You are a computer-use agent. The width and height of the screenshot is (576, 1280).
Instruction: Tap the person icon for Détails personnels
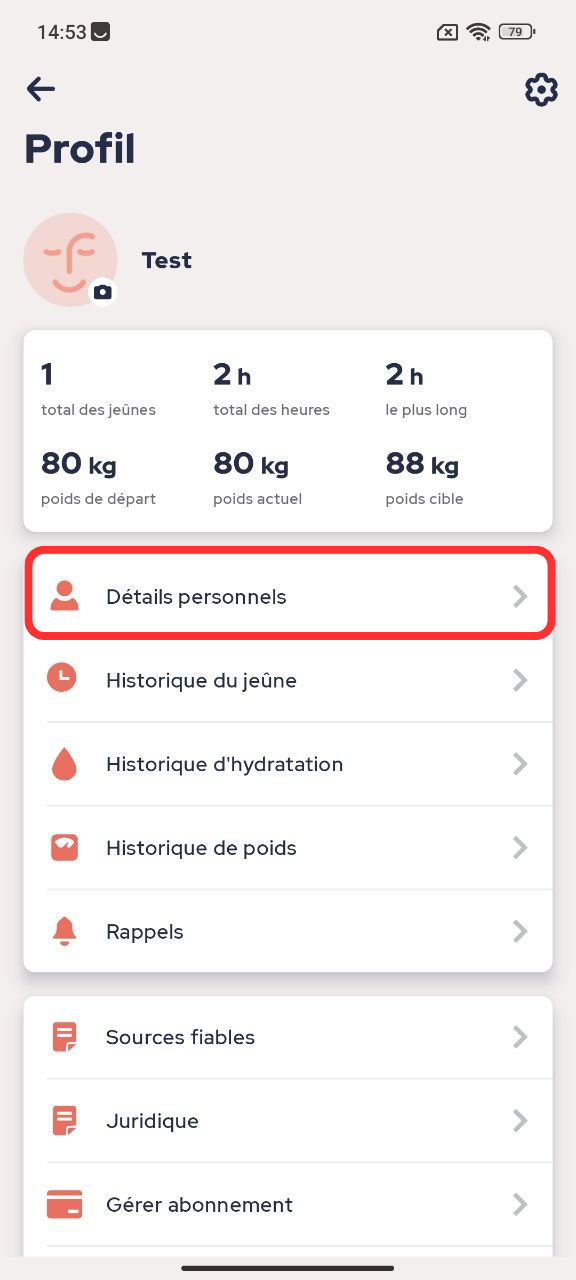[63, 596]
